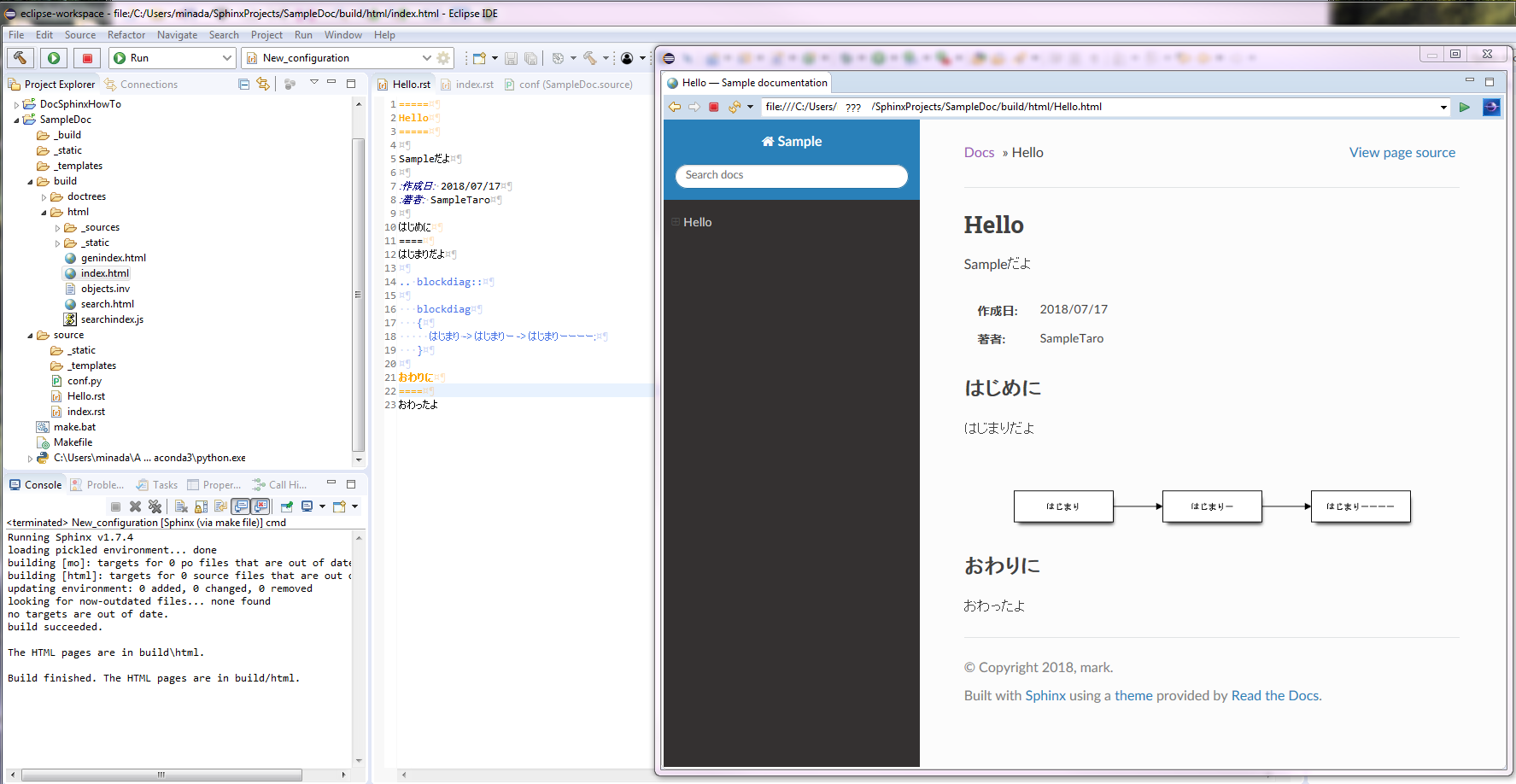Click Remove Launch X icon in Console
1516x784 pixels.
pos(135,506)
